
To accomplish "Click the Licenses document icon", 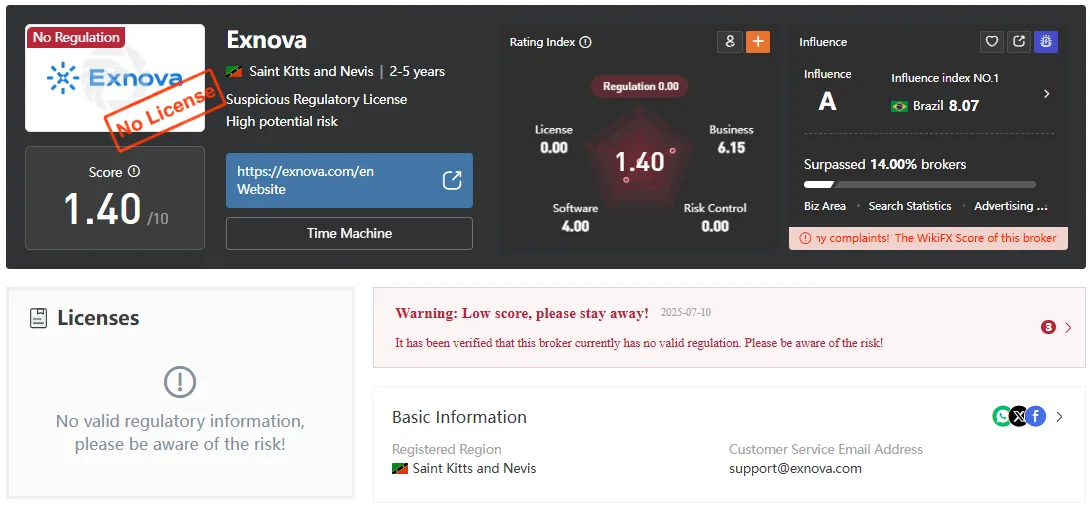I will pos(39,318).
